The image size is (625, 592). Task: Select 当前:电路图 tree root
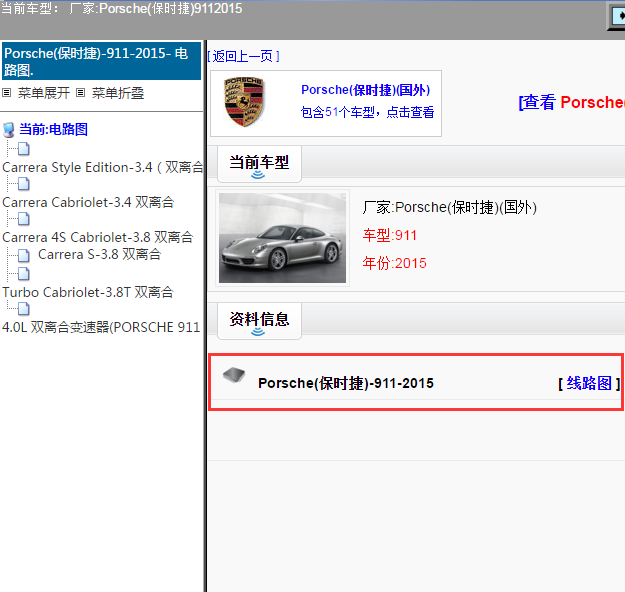(53, 130)
